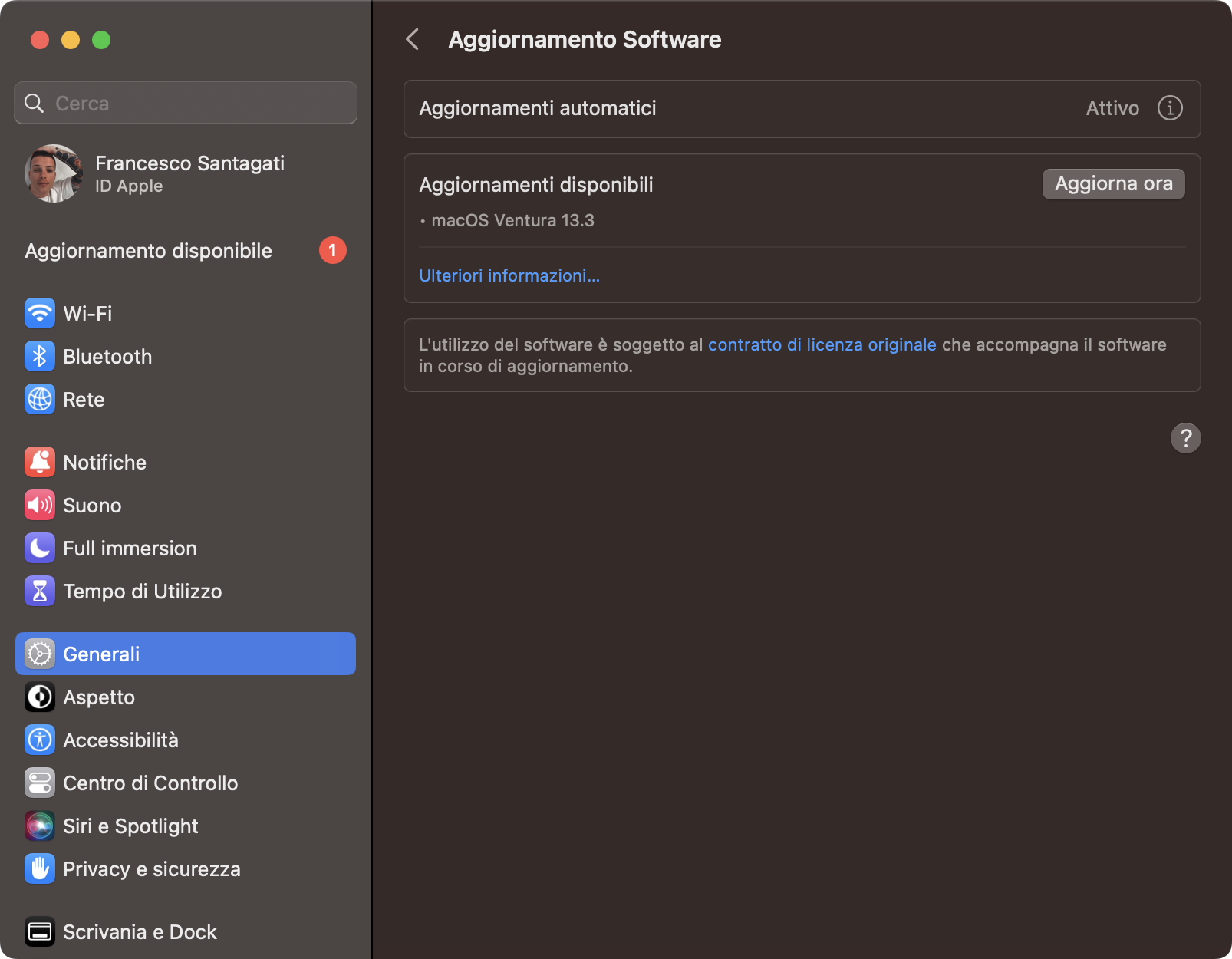
Task: Click the red update badge showing 1
Action: click(333, 250)
